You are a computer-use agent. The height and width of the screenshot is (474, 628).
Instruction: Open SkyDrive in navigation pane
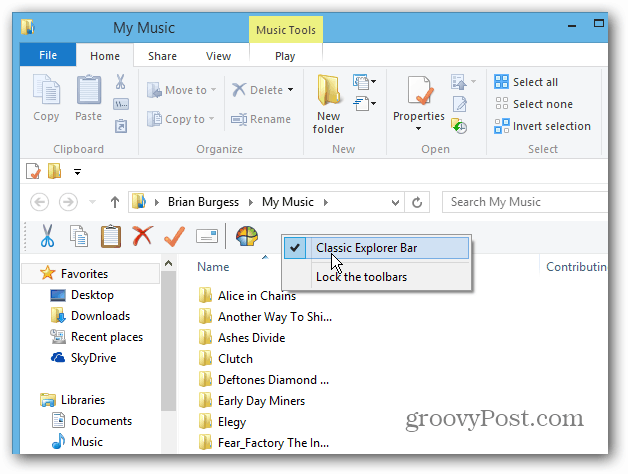pos(83,357)
